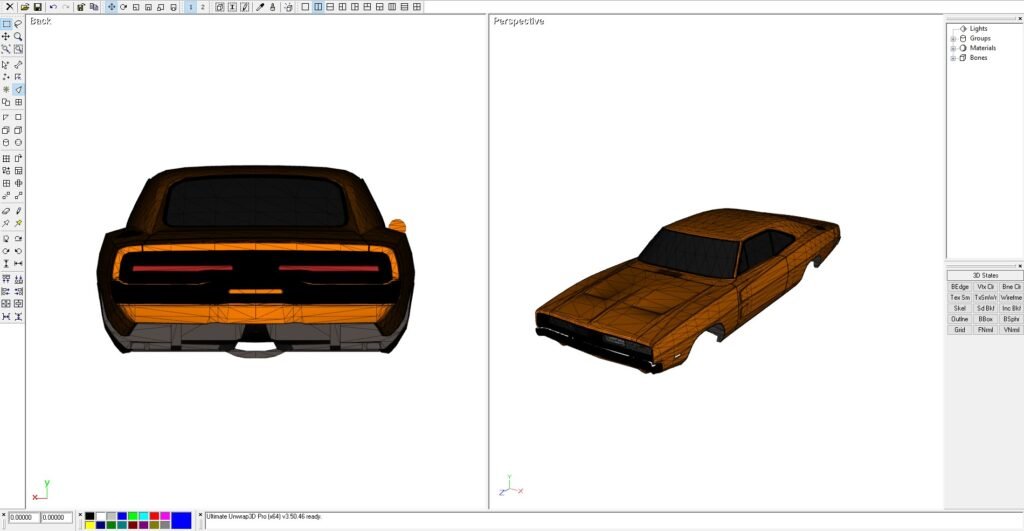This screenshot has height=531, width=1024.
Task: Click the Open file folder icon
Action: [25, 7]
